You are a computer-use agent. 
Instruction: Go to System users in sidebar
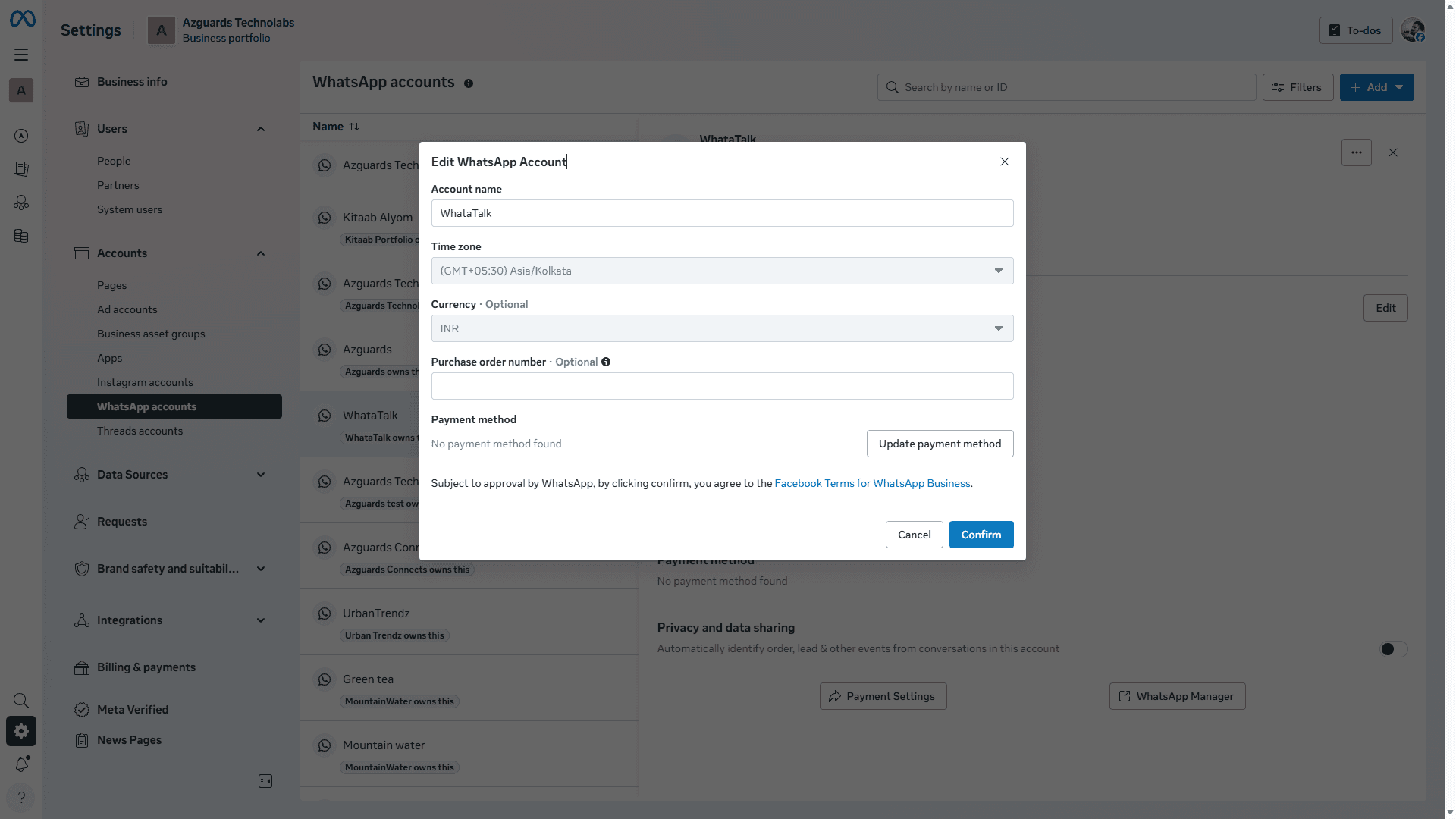[130, 209]
